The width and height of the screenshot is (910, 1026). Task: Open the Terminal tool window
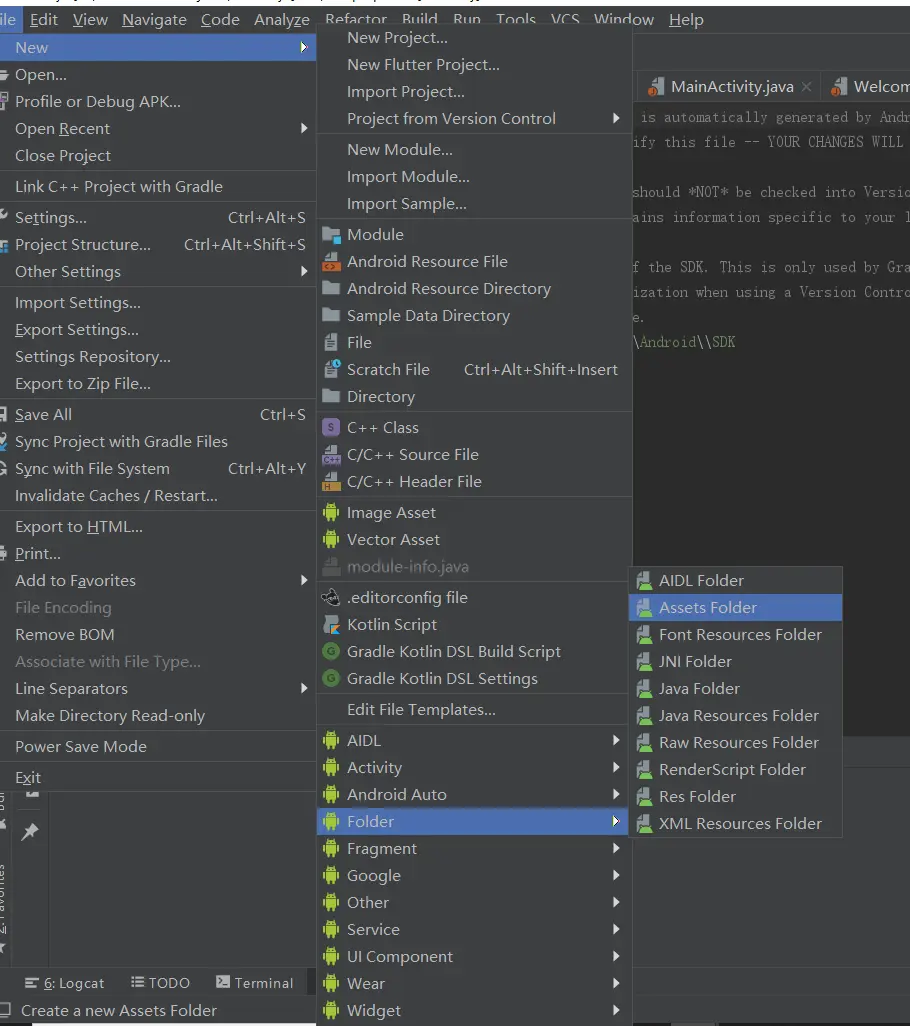coord(254,982)
